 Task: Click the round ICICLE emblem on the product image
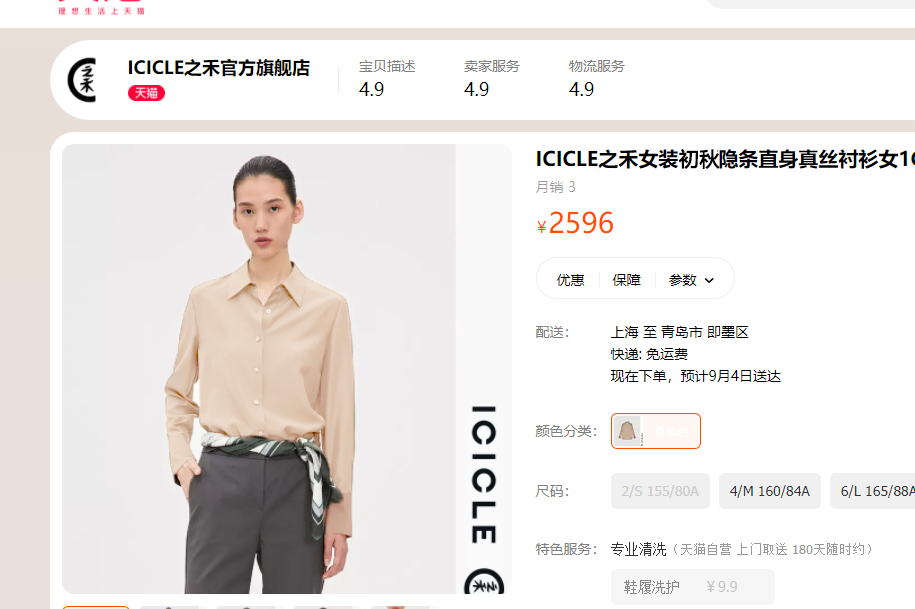pos(484,583)
